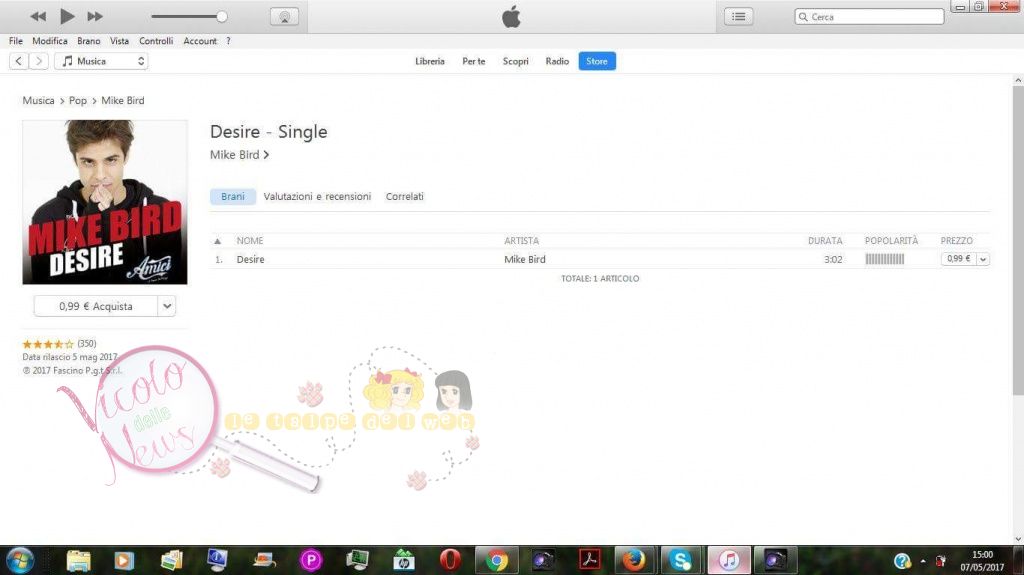This screenshot has height=575, width=1024.
Task: Open the AirPlay output button
Action: [x=284, y=17]
